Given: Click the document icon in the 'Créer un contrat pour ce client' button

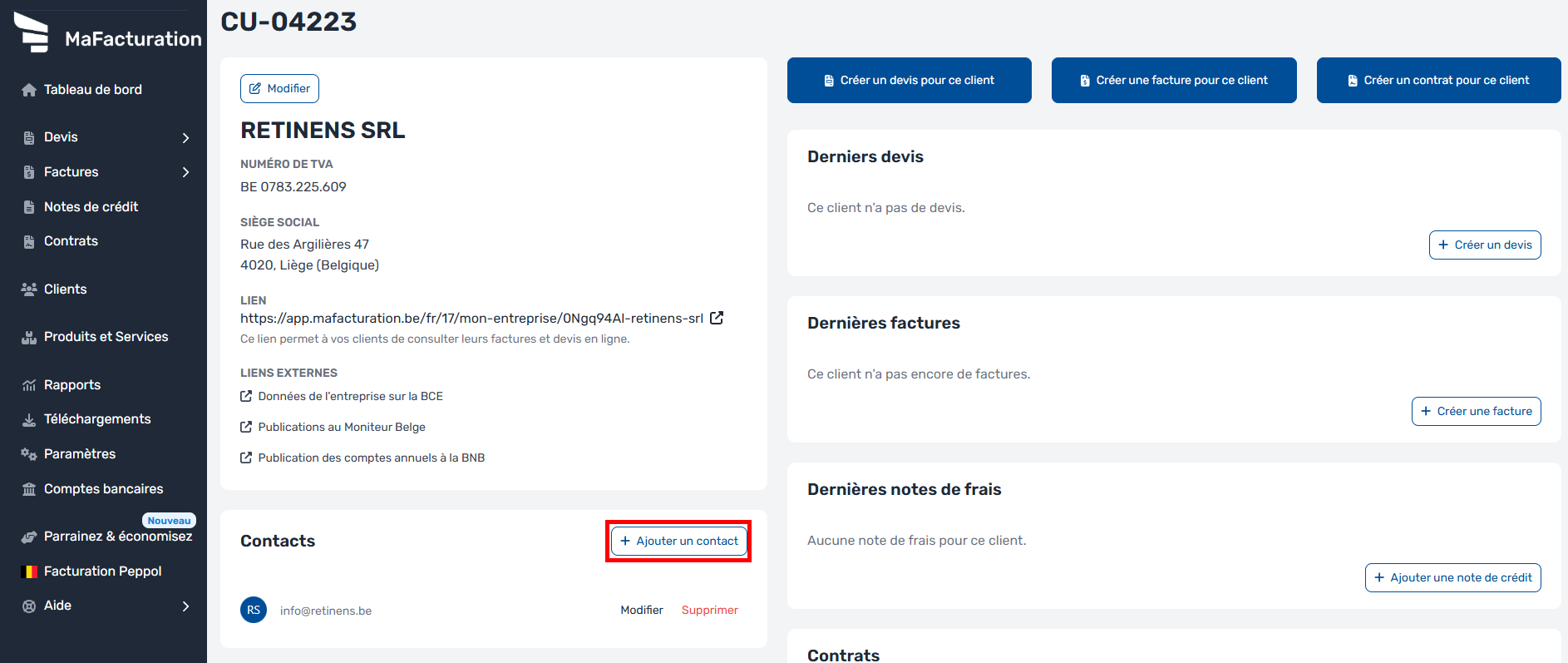Looking at the screenshot, I should (1353, 81).
